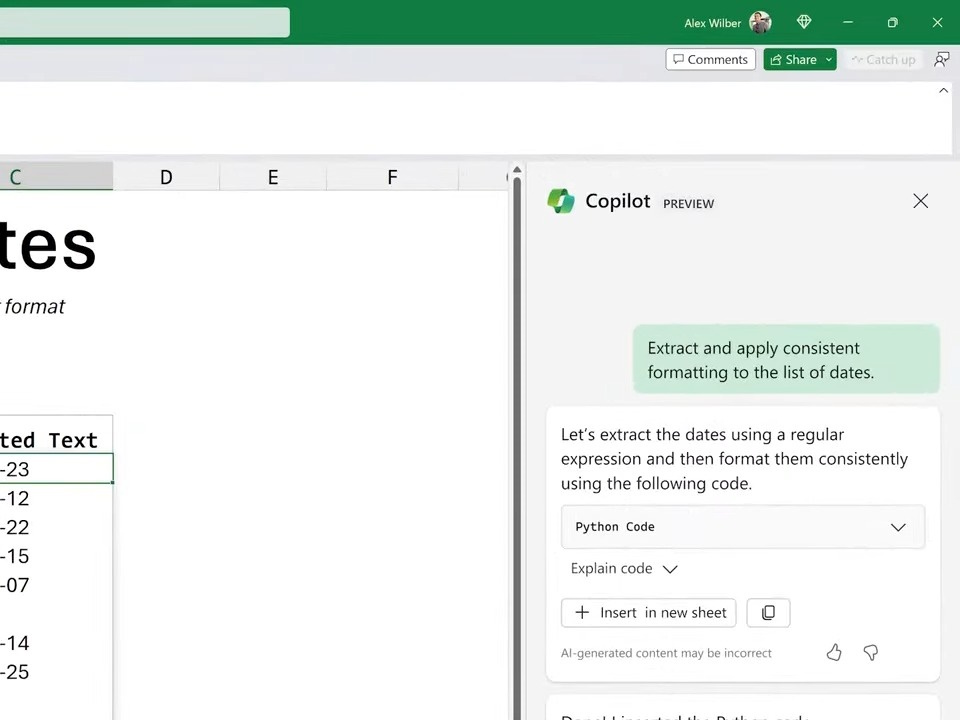Click the Alex Wilber user name

[712, 23]
